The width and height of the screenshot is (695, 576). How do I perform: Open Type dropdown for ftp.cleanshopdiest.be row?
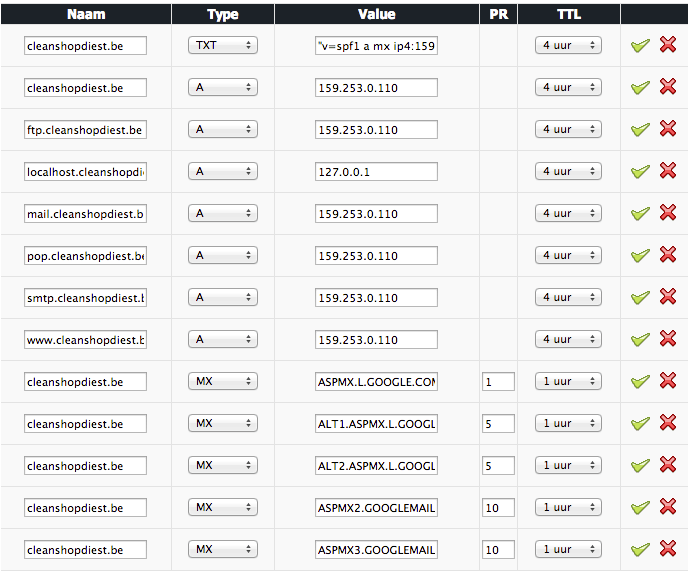[x=223, y=129]
